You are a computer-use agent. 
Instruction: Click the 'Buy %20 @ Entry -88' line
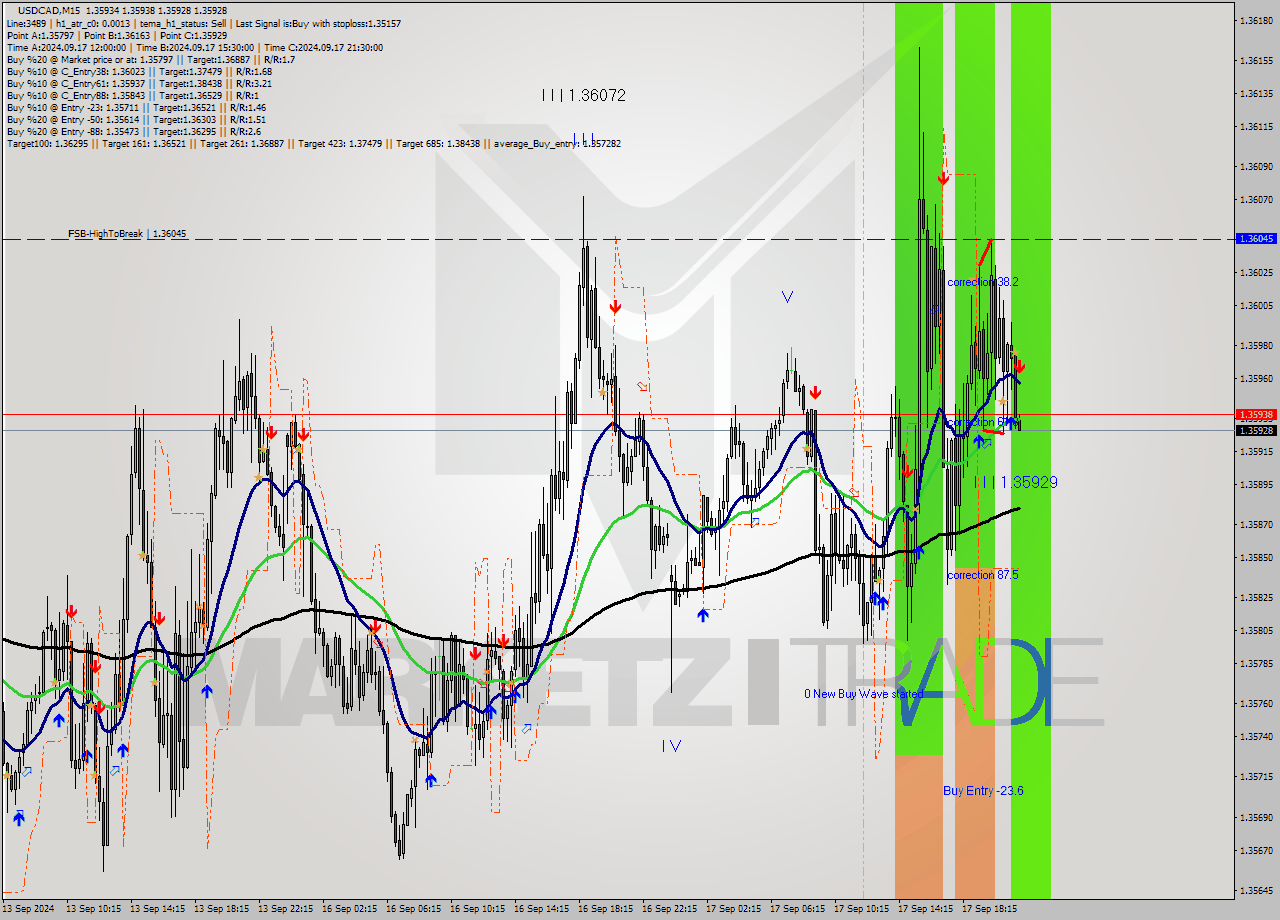pos(134,131)
